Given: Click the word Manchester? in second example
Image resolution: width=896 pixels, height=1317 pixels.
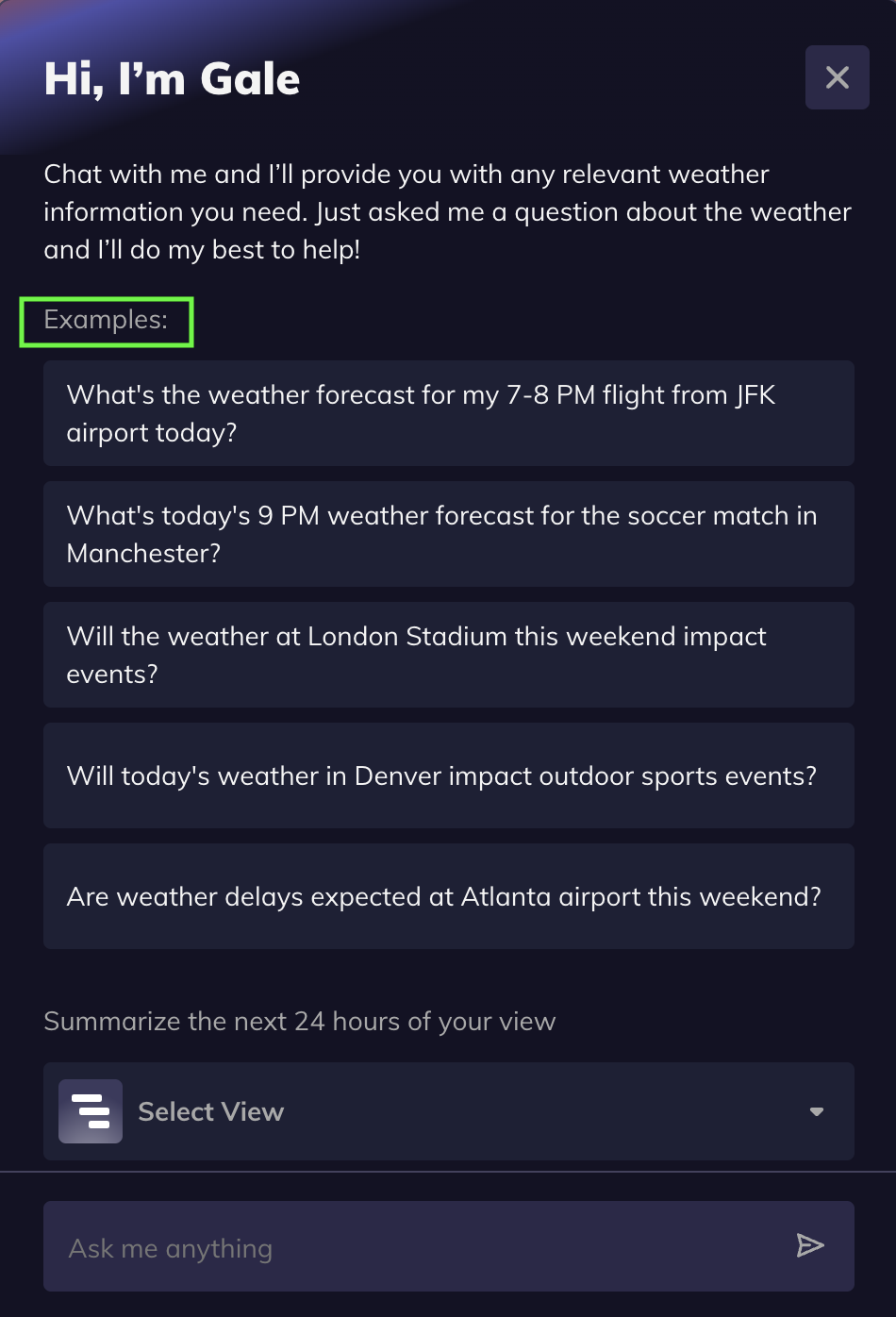Looking at the screenshot, I should pyautogui.click(x=143, y=554).
